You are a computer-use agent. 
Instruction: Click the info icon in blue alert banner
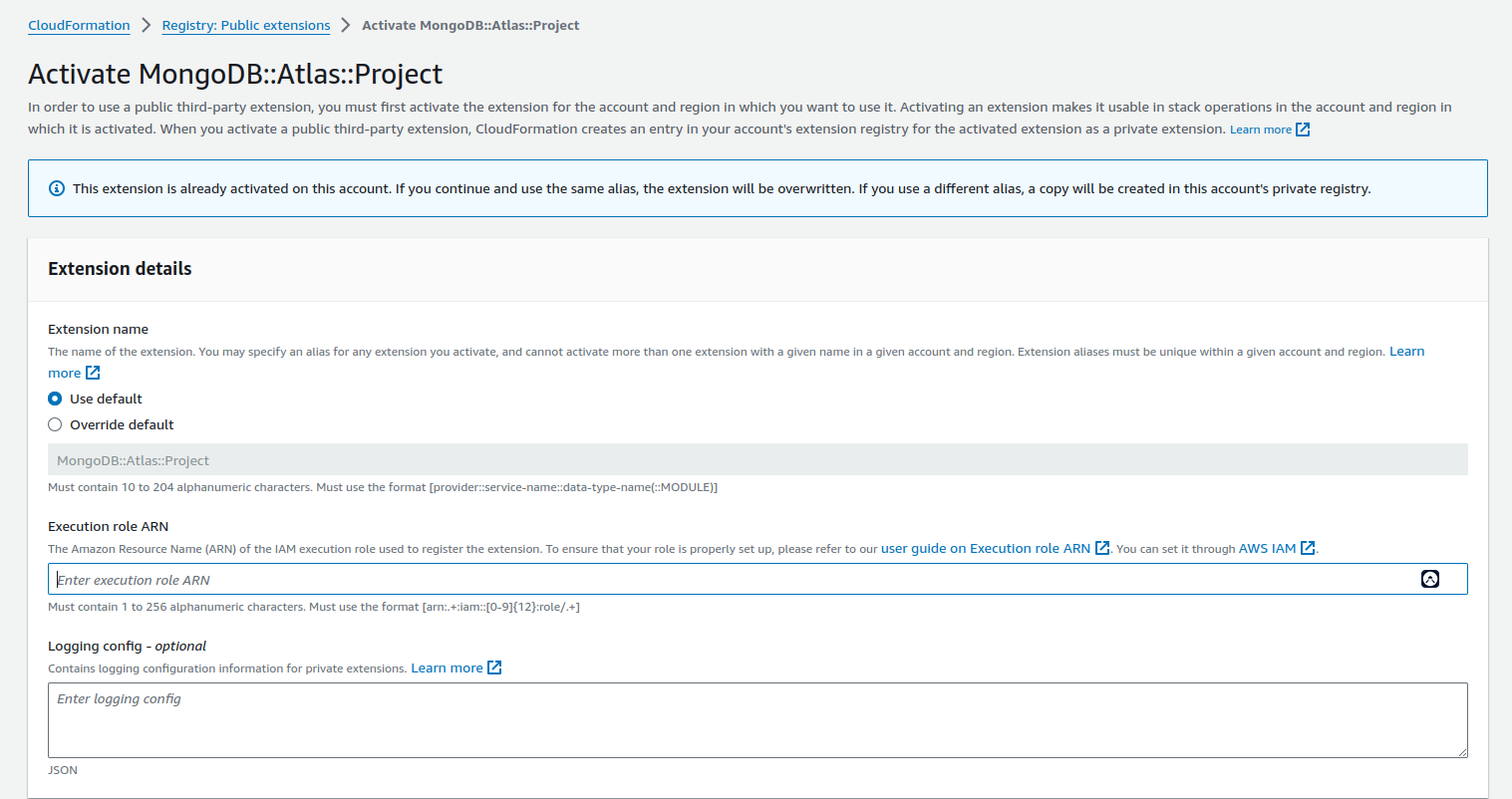click(x=57, y=188)
